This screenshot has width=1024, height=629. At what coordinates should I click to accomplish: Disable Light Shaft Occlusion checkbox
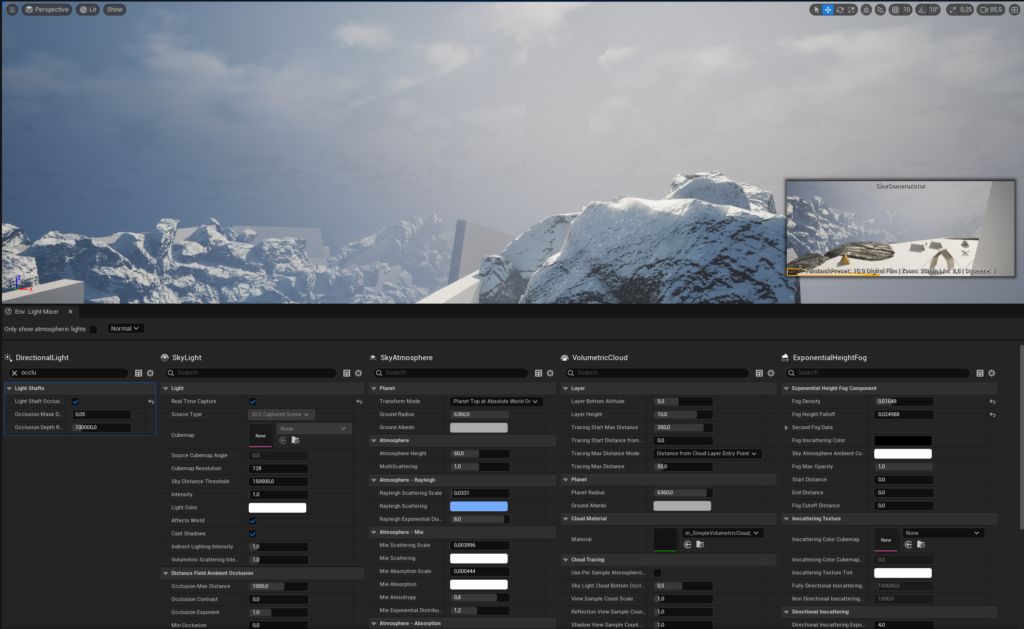76,401
